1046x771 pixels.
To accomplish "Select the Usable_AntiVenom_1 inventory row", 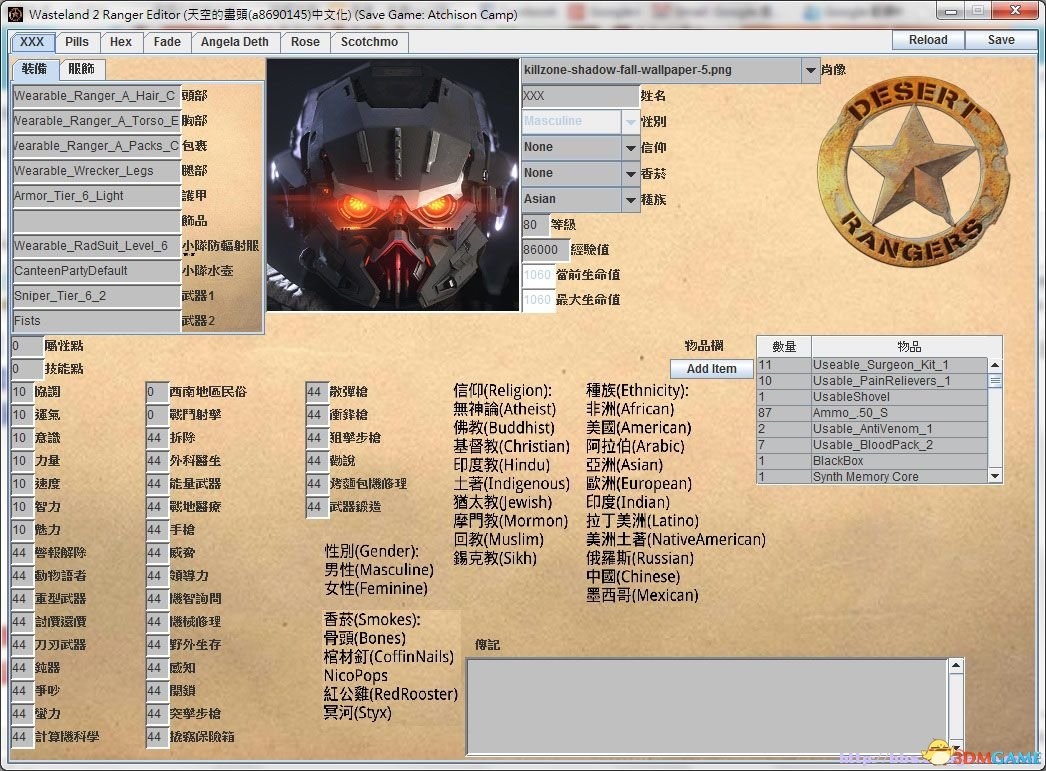I will coord(873,429).
